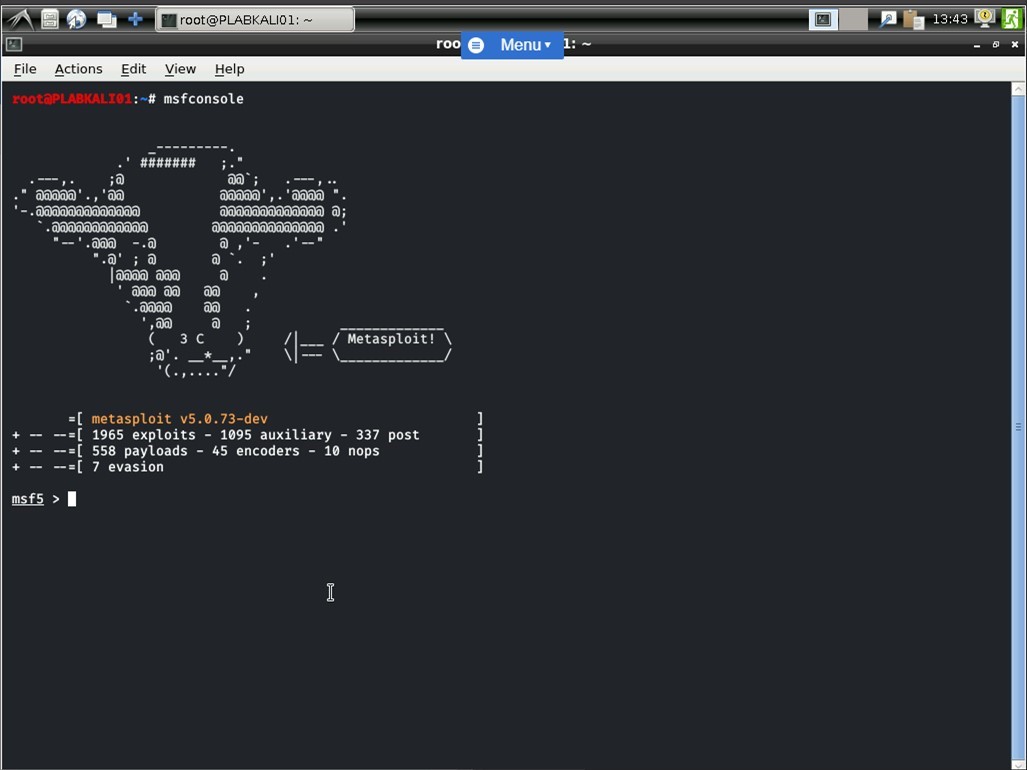
Task: Click the terminal vertical scrollbar
Action: pos(1019,426)
